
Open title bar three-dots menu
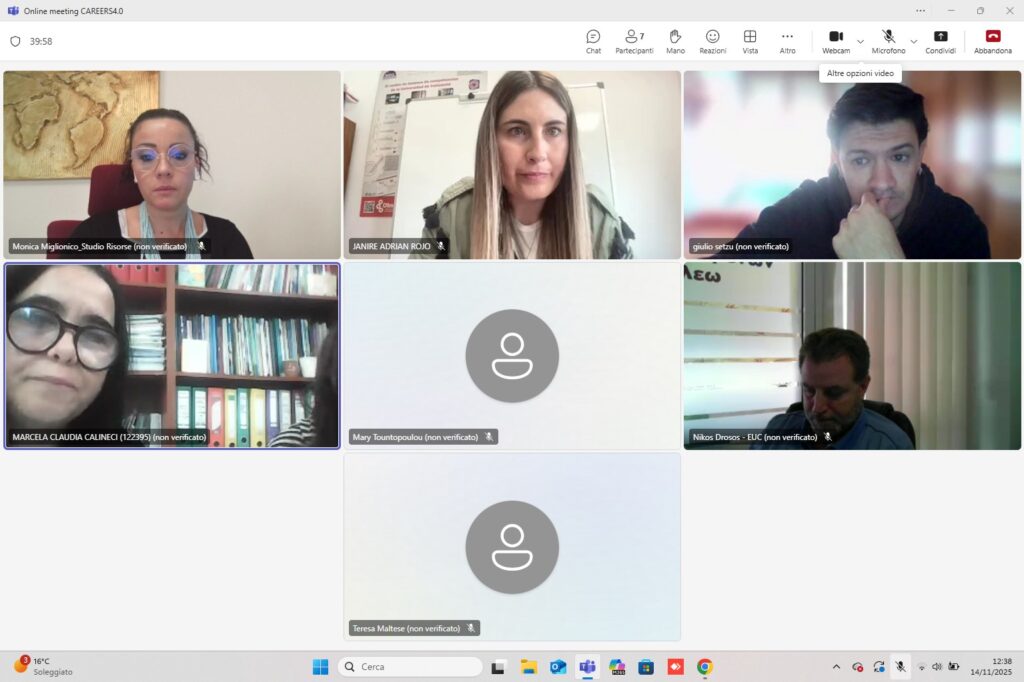point(920,10)
